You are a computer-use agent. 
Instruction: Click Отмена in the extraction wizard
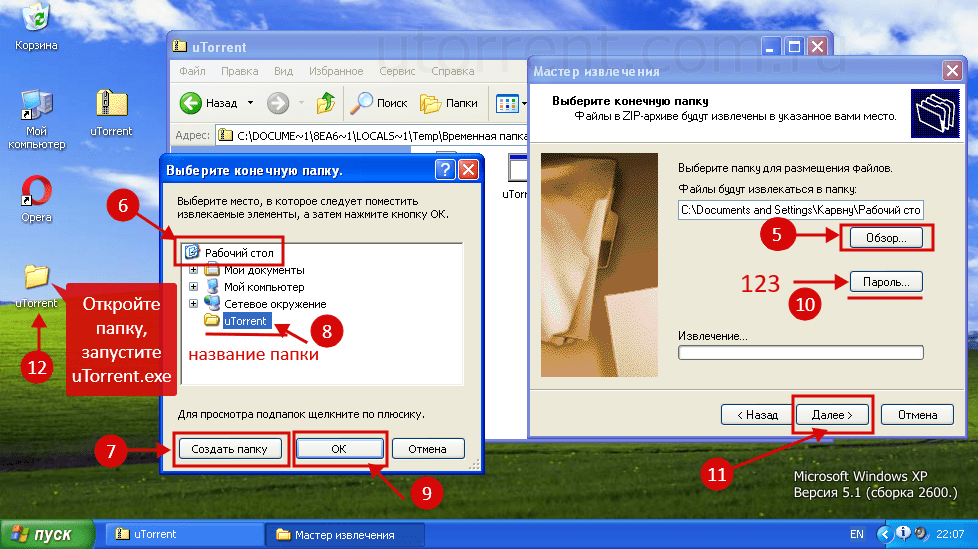(x=917, y=415)
